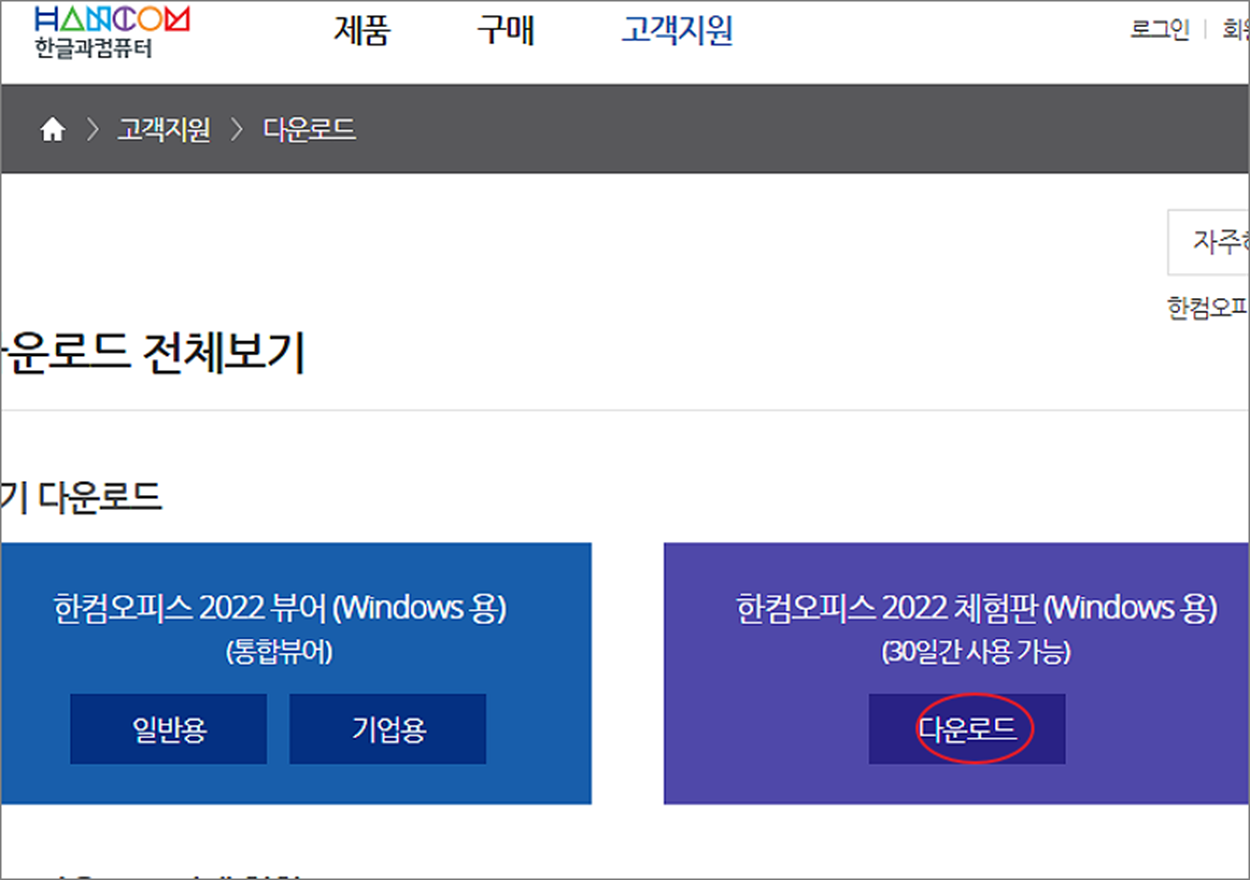Click the 한컴오피스 2022 뷰어 title
Image resolution: width=1250 pixels, height=880 pixels.
click(x=280, y=608)
